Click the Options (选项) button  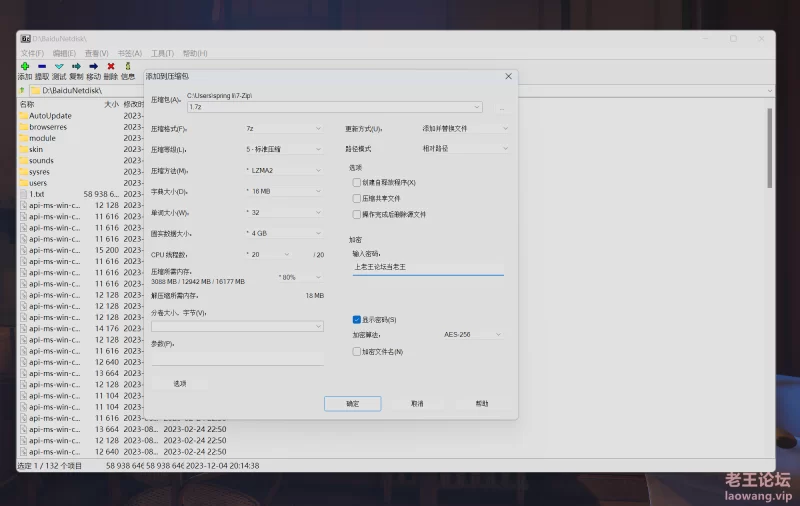click(x=180, y=384)
